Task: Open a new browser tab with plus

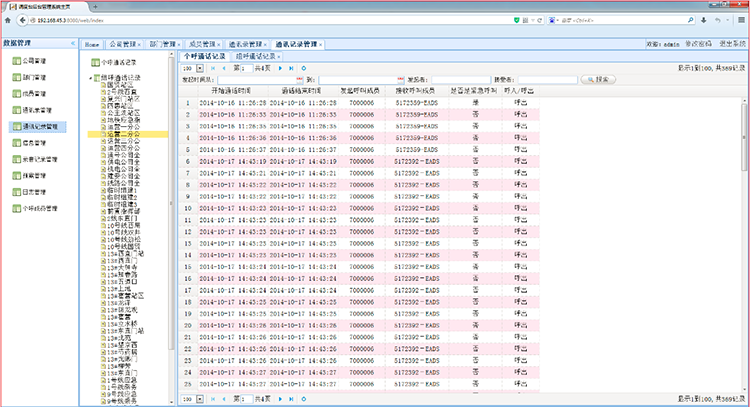Action: tap(95, 7)
